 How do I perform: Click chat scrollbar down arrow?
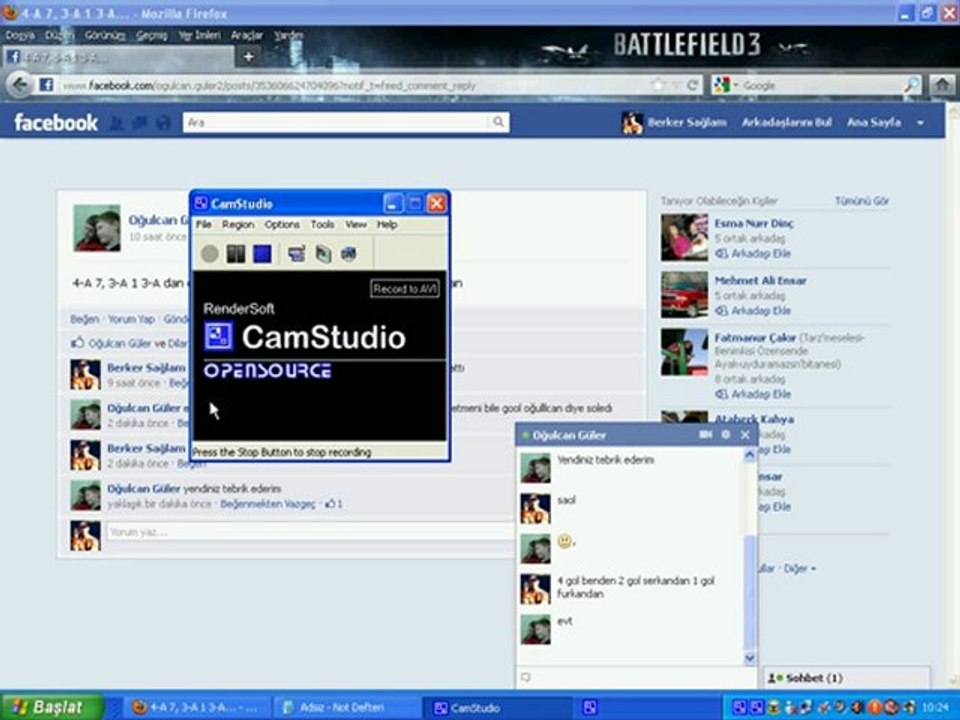click(x=749, y=658)
